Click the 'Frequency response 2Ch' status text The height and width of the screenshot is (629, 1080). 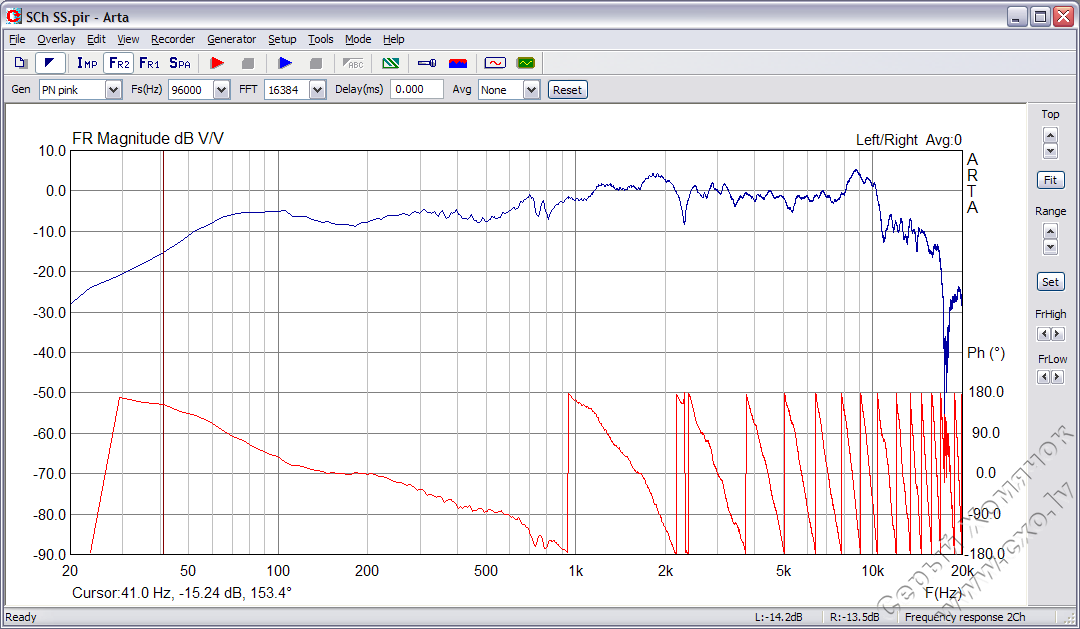point(965,617)
